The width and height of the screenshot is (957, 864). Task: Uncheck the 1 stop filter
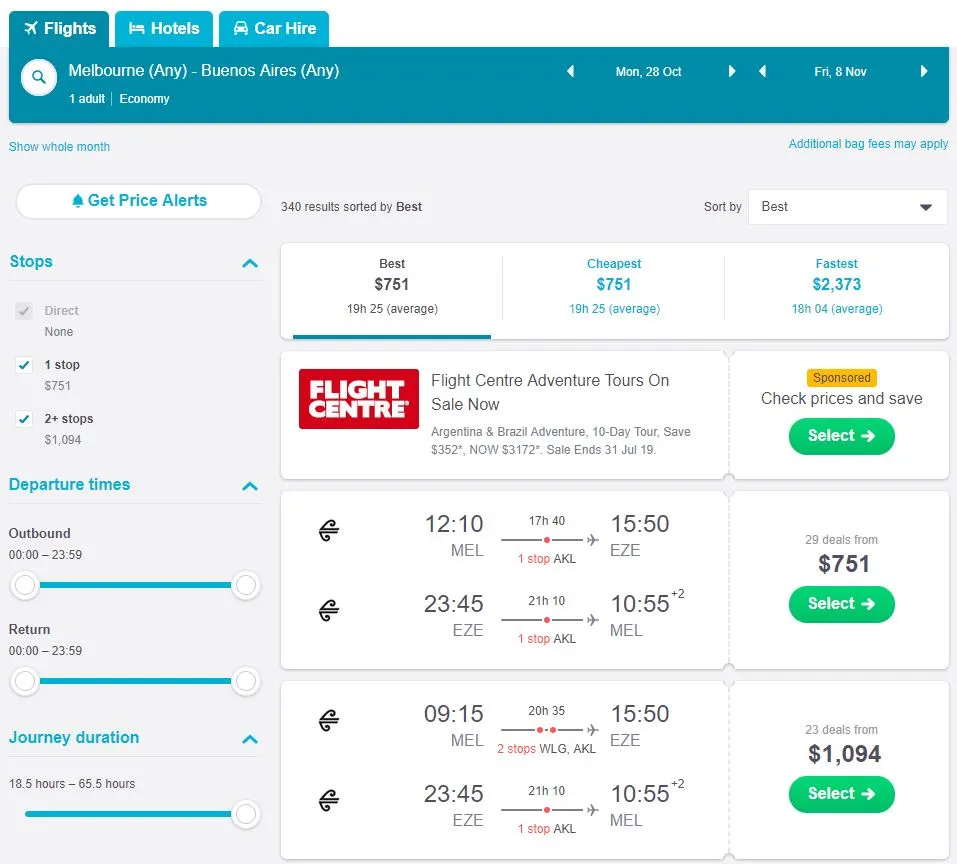point(24,365)
